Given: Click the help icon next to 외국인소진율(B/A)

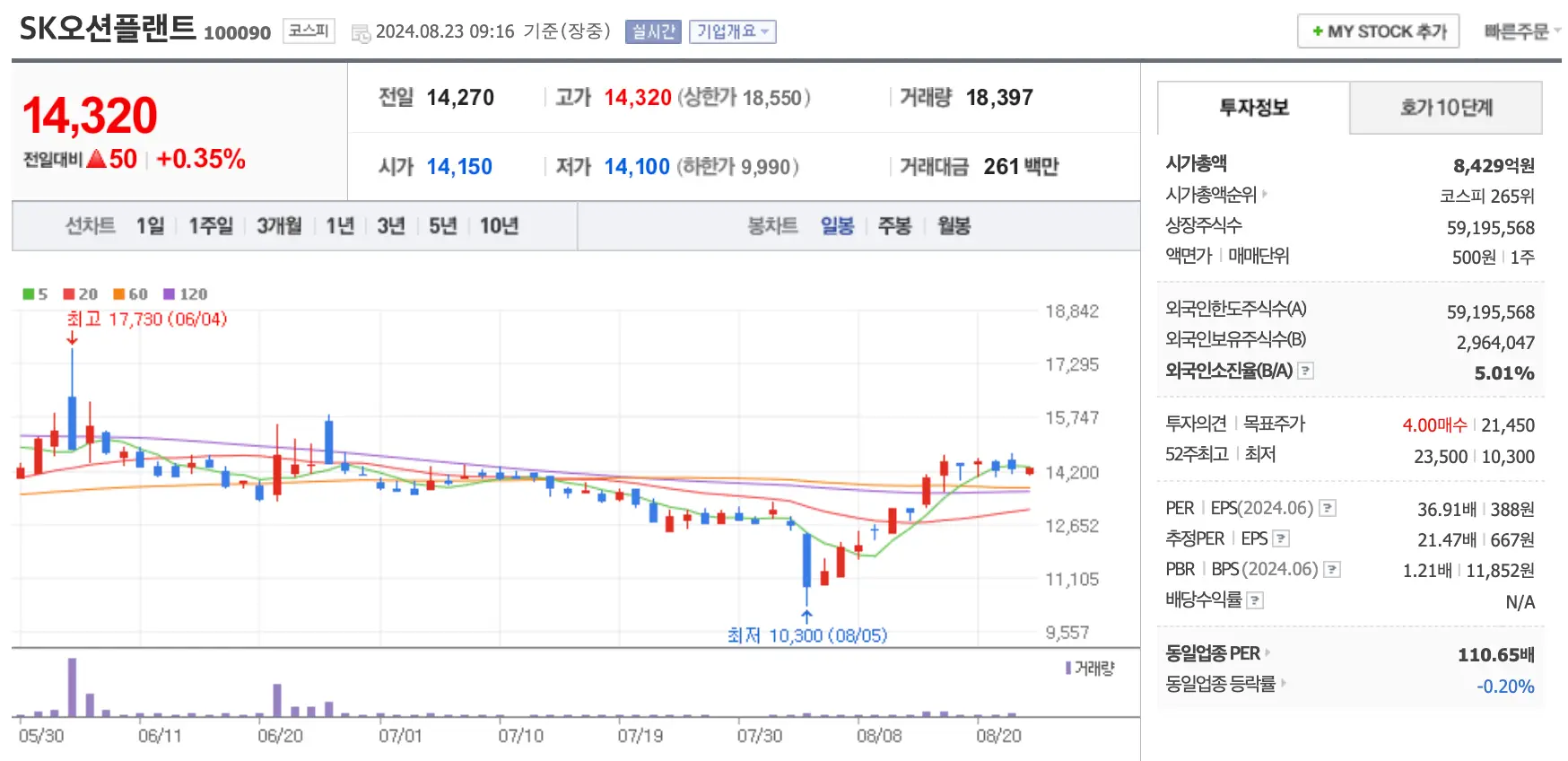Looking at the screenshot, I should (1306, 371).
